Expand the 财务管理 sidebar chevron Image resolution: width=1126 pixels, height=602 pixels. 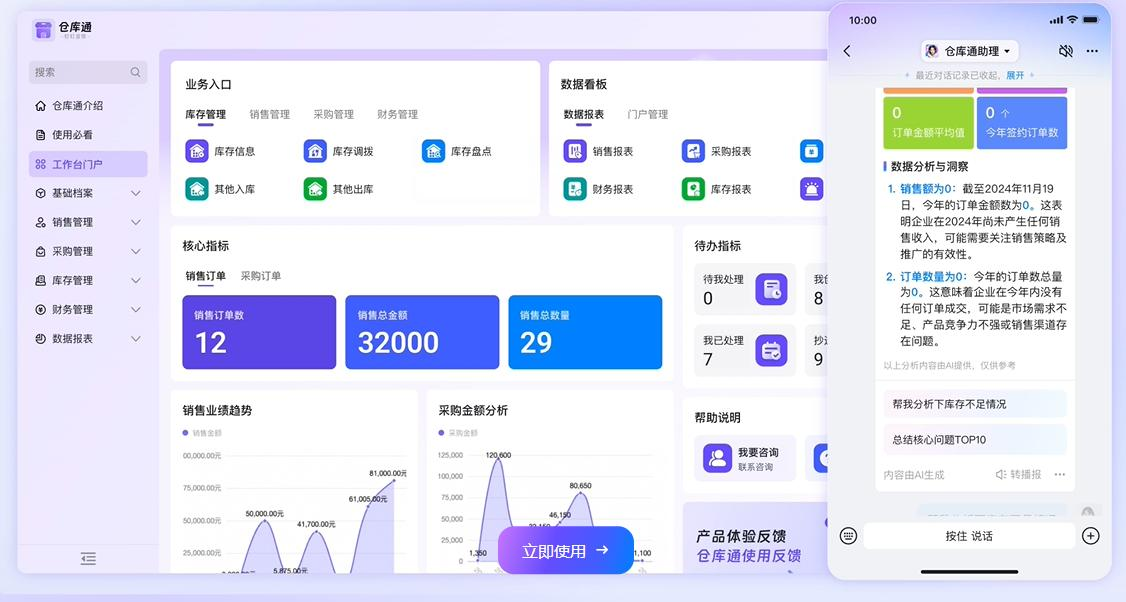136,310
